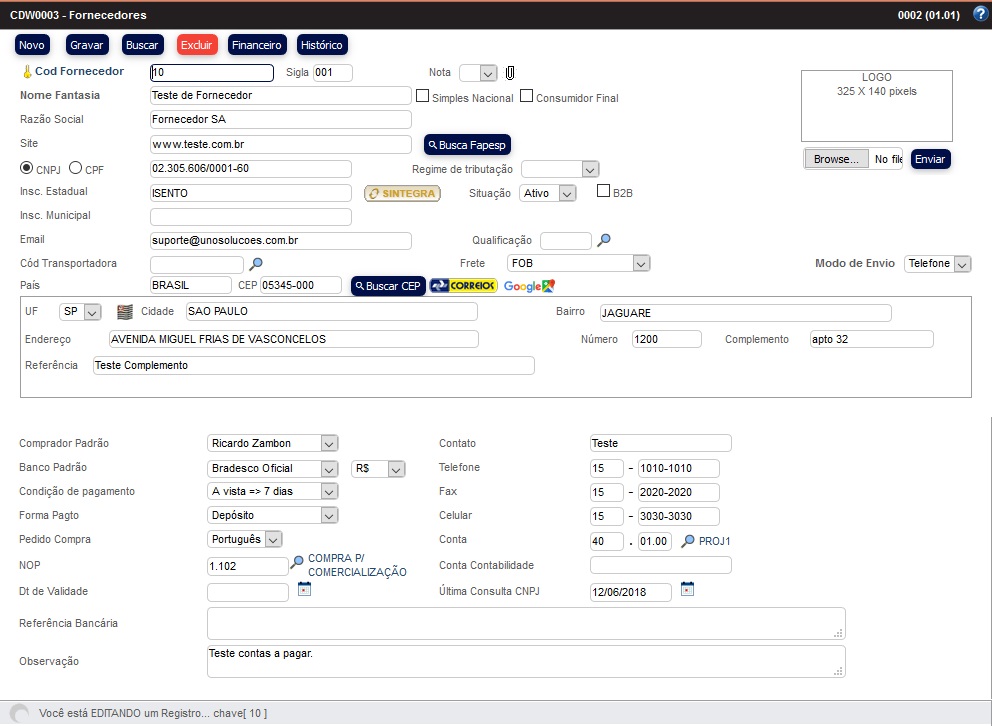
Task: Open the Dt de Validade calendar
Action: [304, 590]
